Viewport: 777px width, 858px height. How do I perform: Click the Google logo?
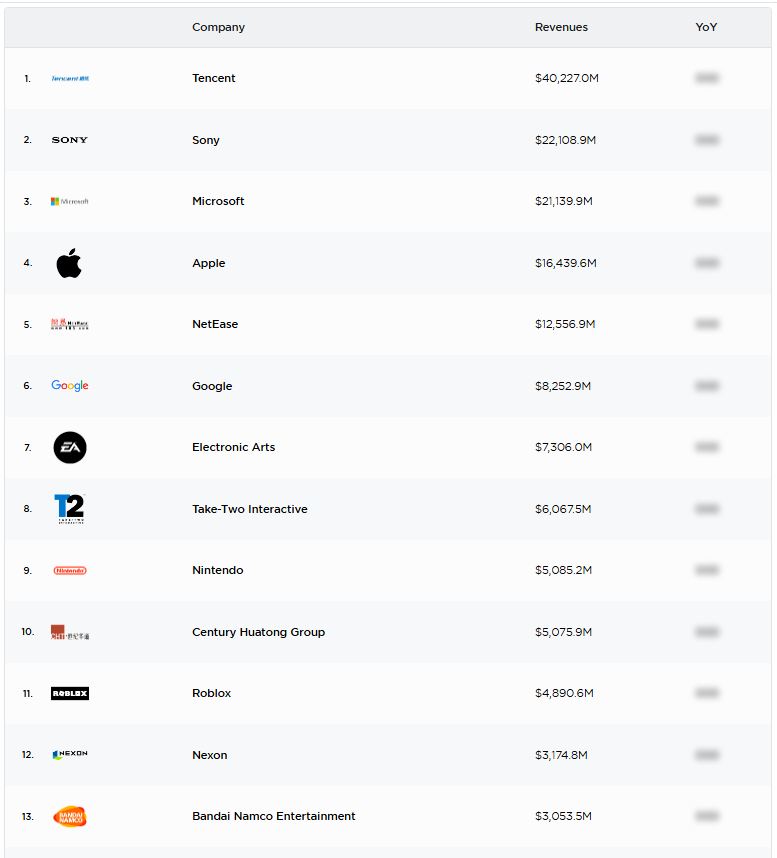[69, 386]
